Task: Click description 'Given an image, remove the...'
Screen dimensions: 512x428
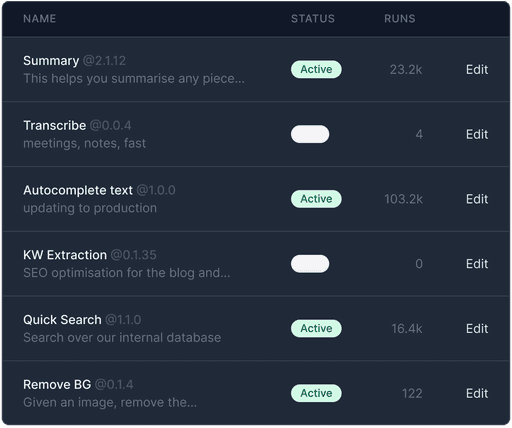Action: tap(110, 402)
